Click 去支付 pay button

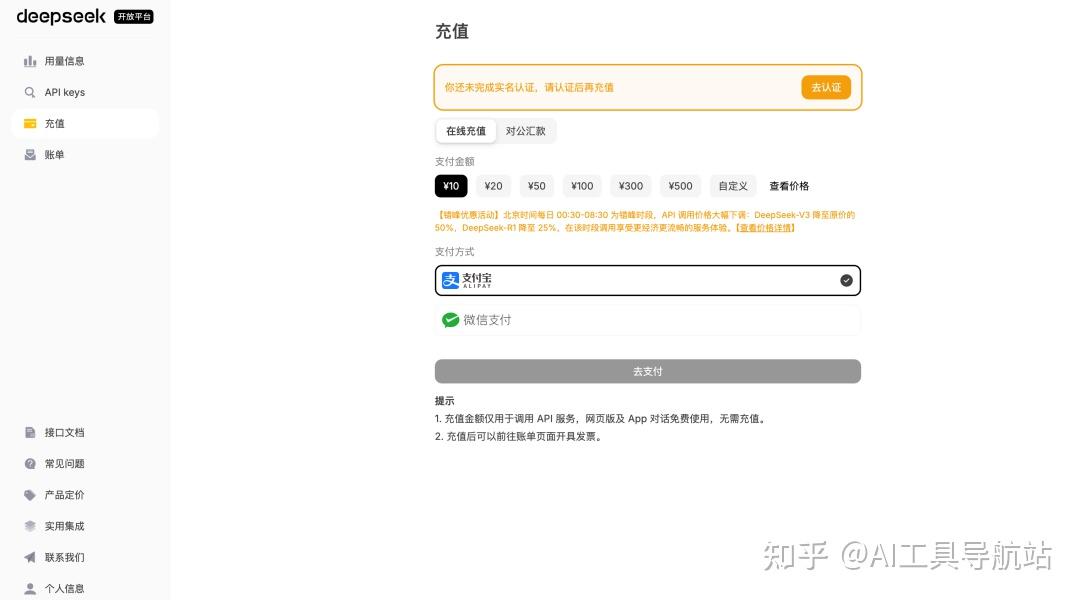647,371
